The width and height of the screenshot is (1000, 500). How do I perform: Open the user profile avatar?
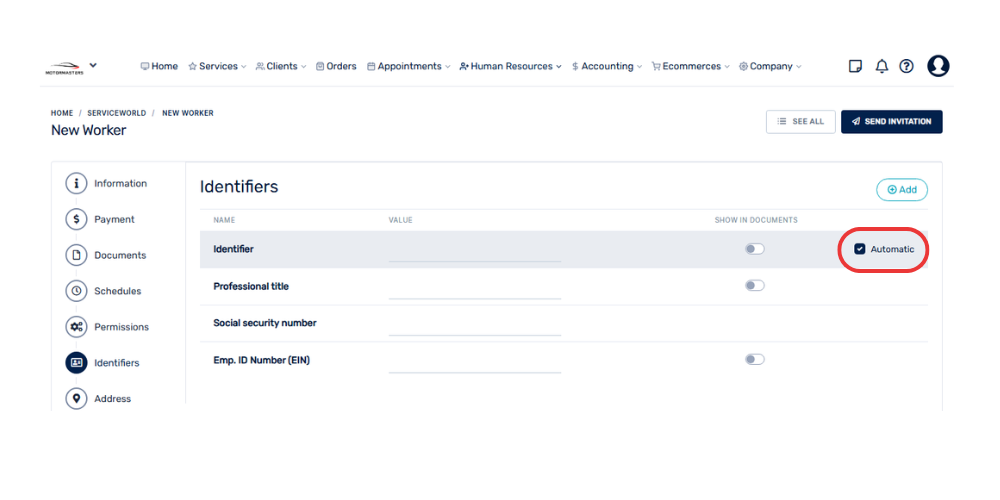[938, 66]
